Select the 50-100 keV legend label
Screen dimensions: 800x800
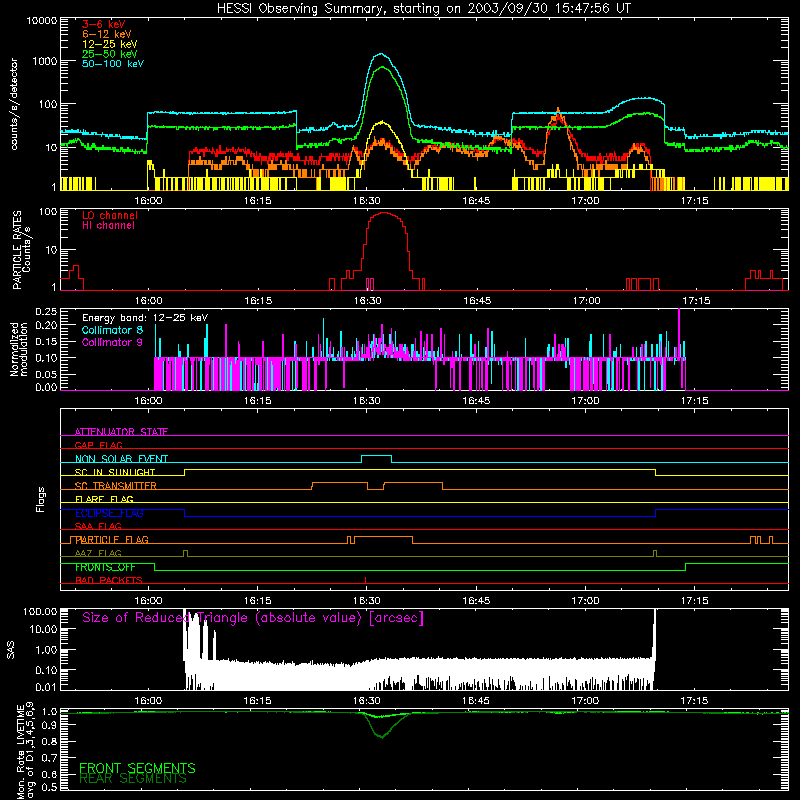[113, 64]
